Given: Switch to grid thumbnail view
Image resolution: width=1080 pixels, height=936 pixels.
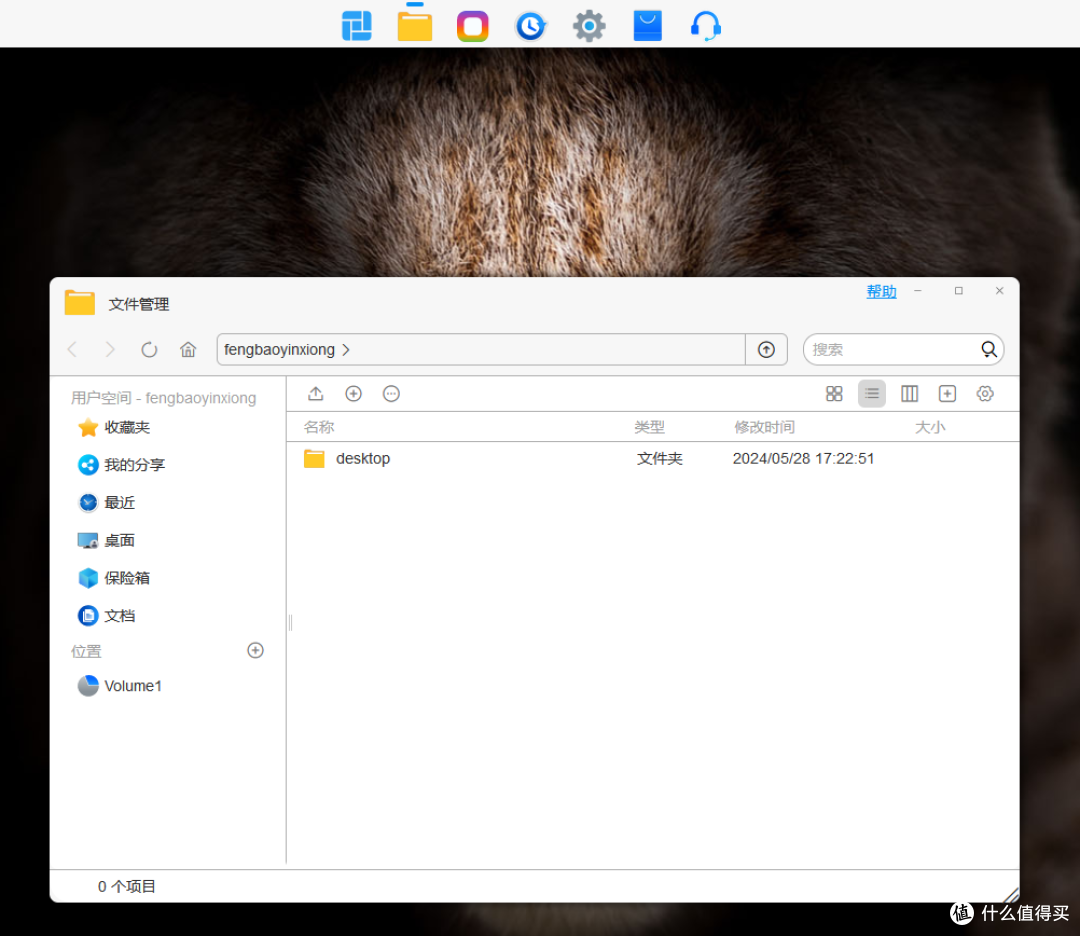Looking at the screenshot, I should 834,393.
